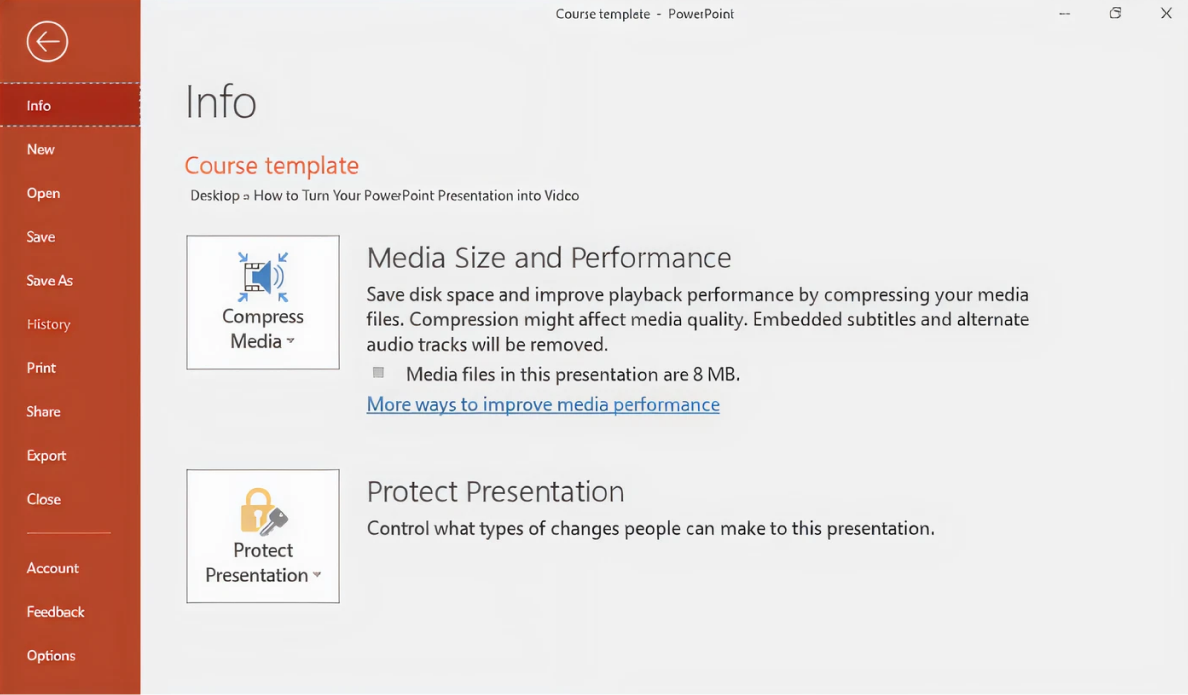
Task: Open the Export options
Action: click(x=47, y=456)
